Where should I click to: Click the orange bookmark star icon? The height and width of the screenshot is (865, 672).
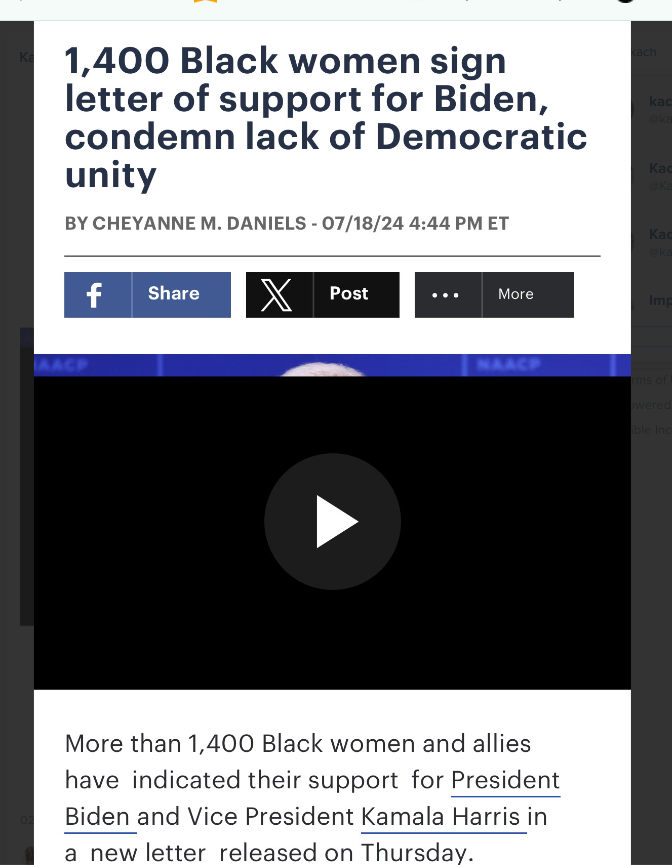205,1
